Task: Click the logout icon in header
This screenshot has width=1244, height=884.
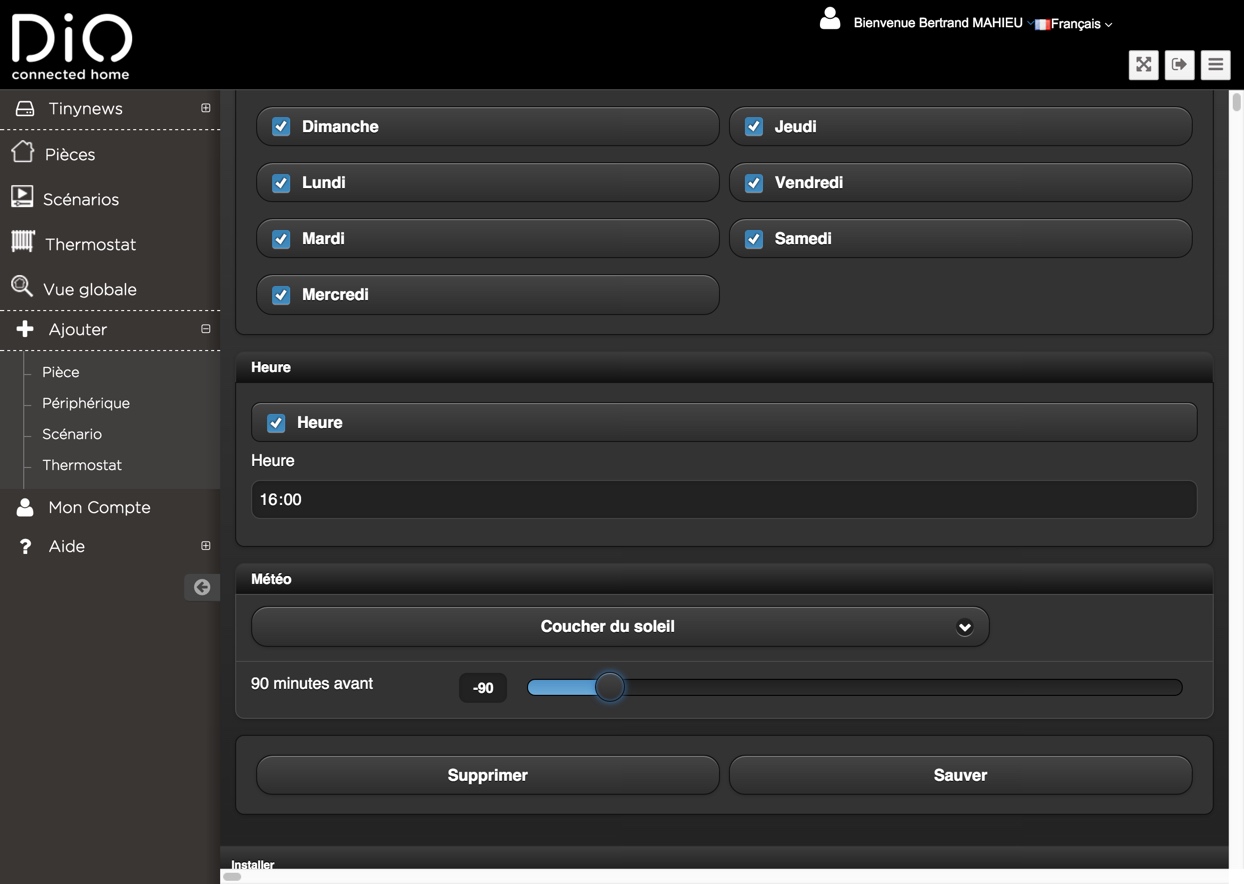Action: tap(1179, 65)
